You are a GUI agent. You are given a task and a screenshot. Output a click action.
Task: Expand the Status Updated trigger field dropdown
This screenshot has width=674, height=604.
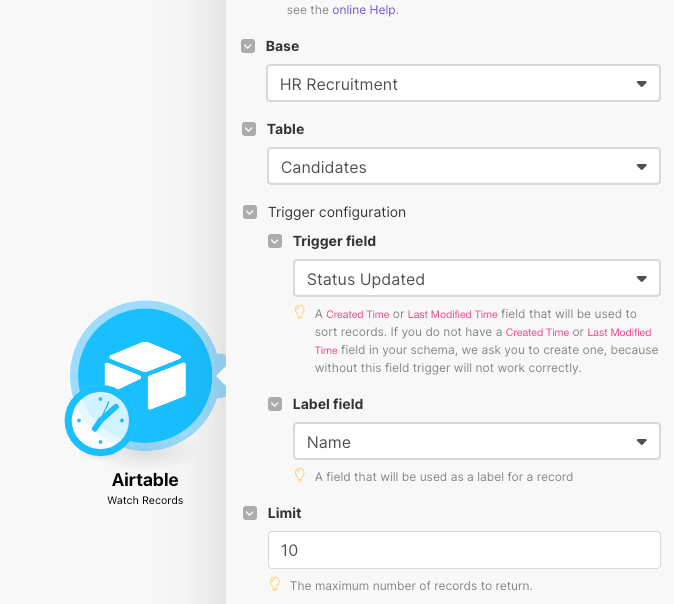(x=476, y=279)
